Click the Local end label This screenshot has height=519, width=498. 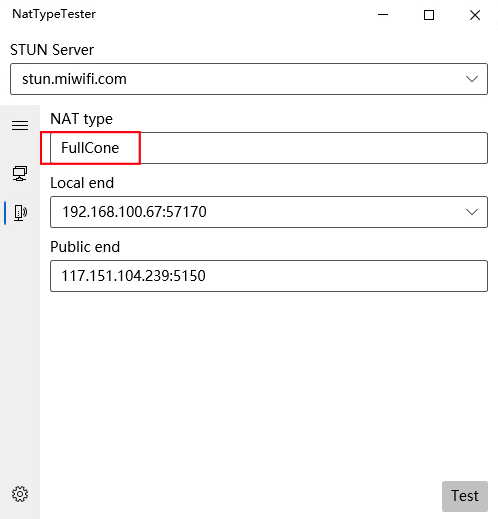click(82, 183)
